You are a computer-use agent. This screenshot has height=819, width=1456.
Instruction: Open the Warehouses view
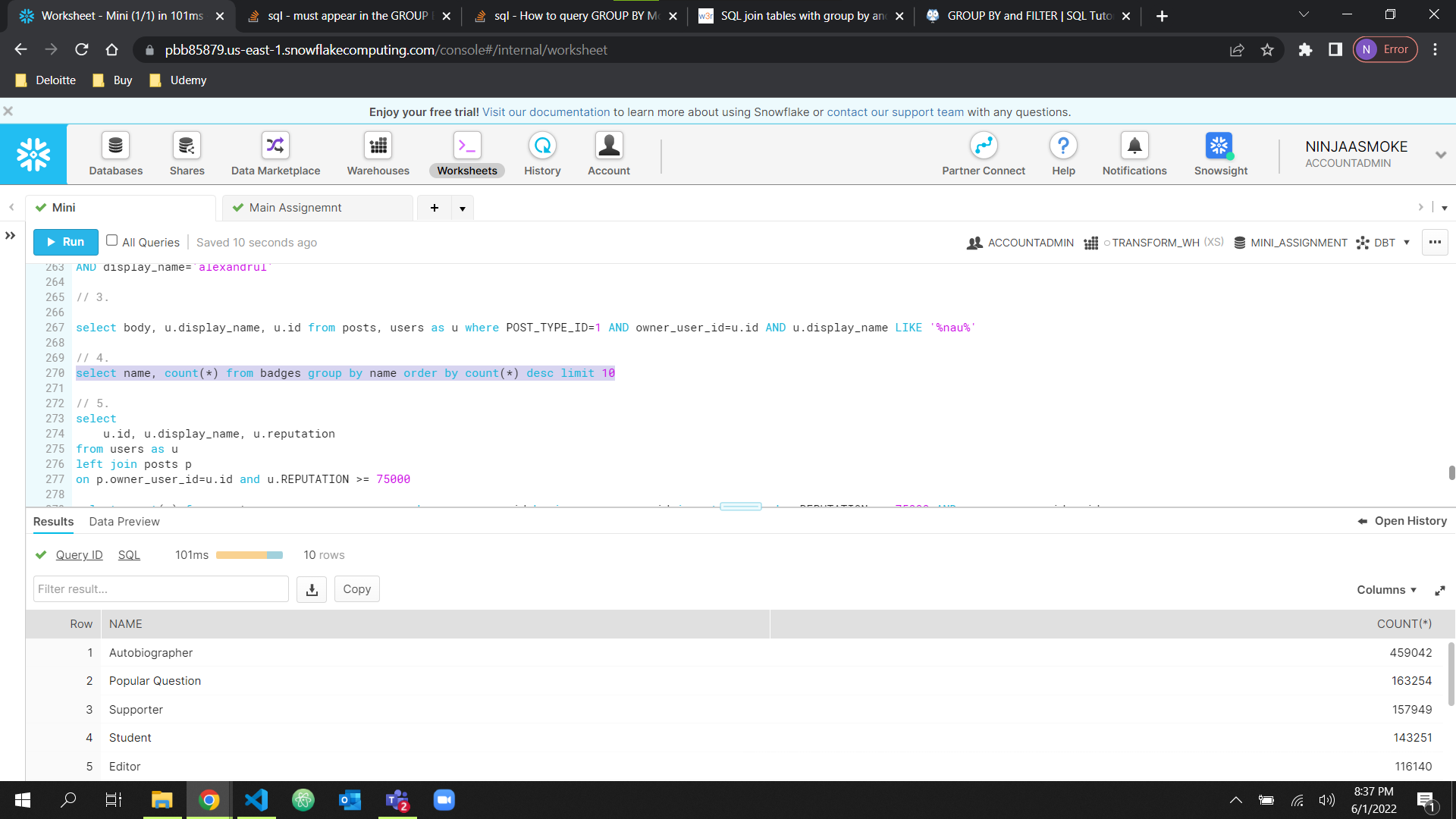click(378, 153)
